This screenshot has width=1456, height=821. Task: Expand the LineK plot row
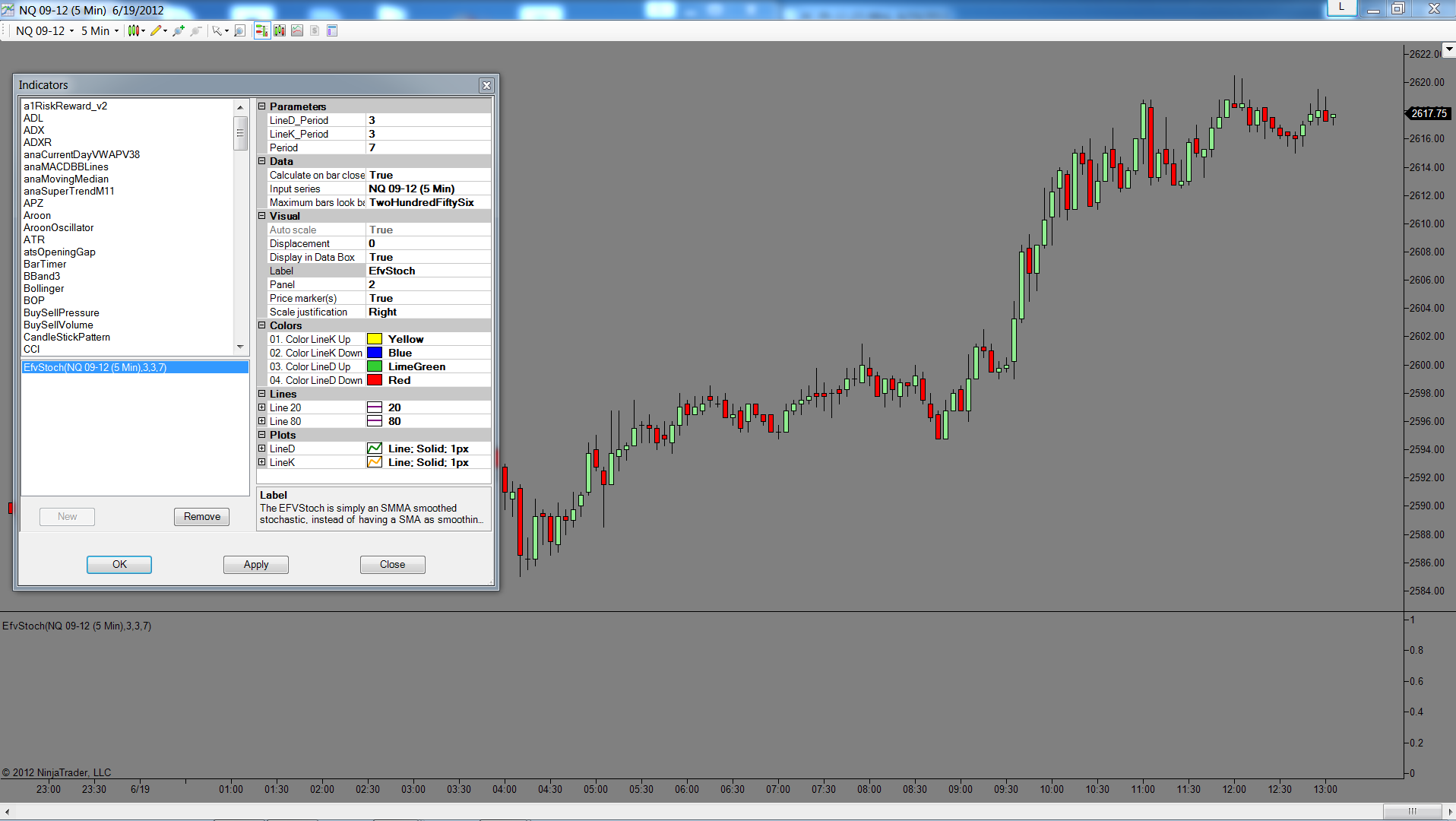pyautogui.click(x=262, y=462)
